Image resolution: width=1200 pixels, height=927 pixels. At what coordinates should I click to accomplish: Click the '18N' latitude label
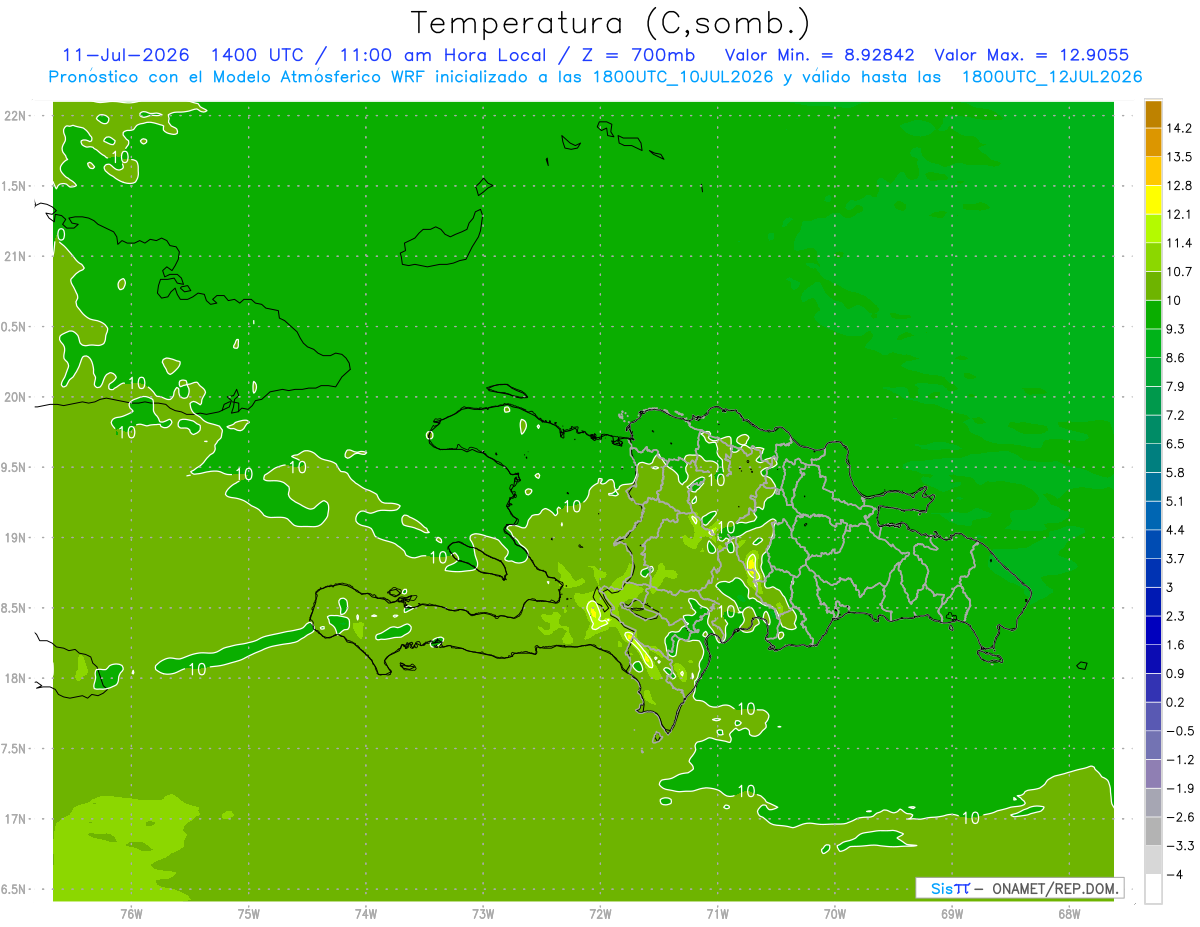(x=16, y=678)
